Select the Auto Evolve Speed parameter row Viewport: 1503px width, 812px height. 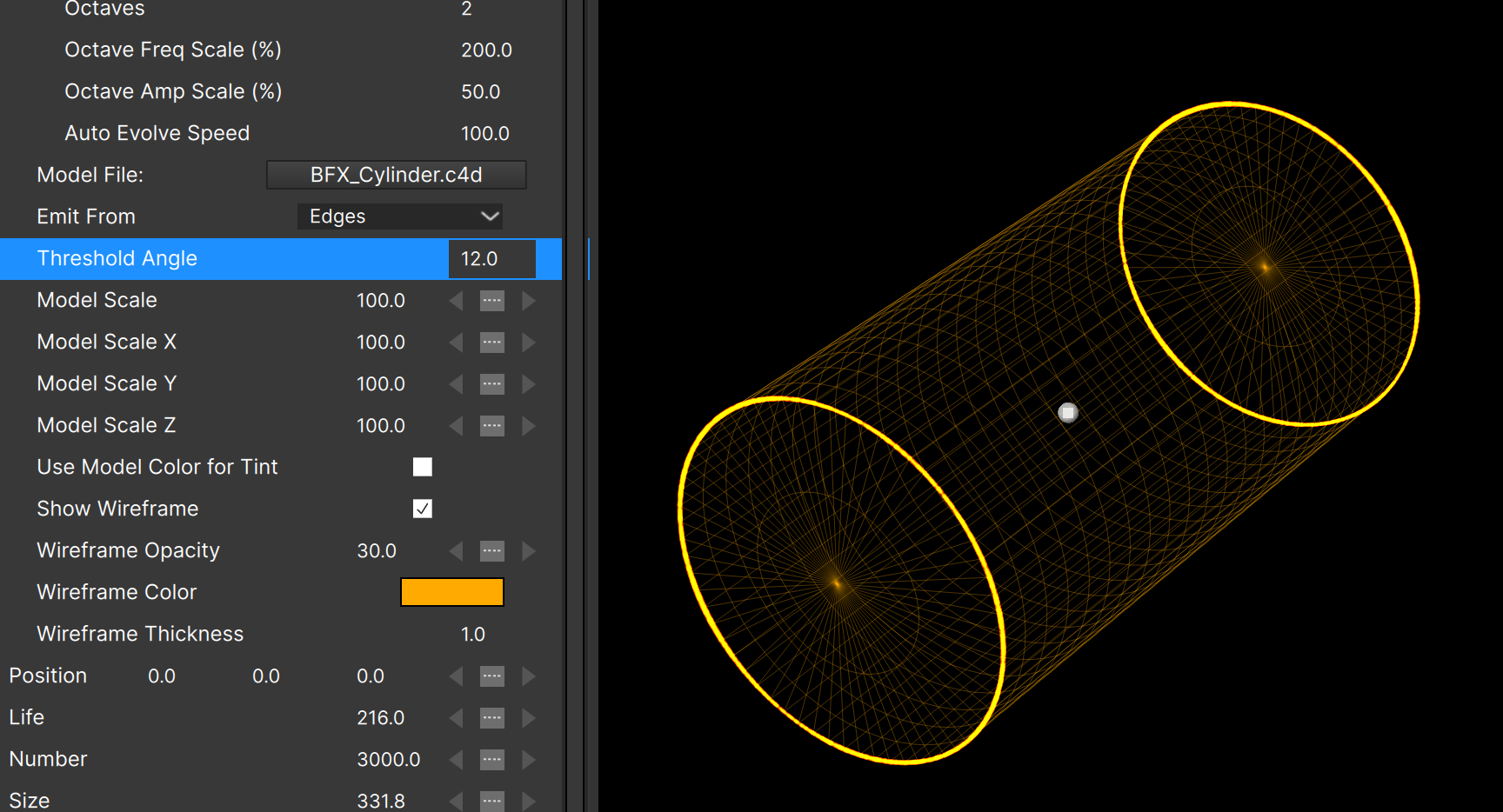pyautogui.click(x=157, y=133)
